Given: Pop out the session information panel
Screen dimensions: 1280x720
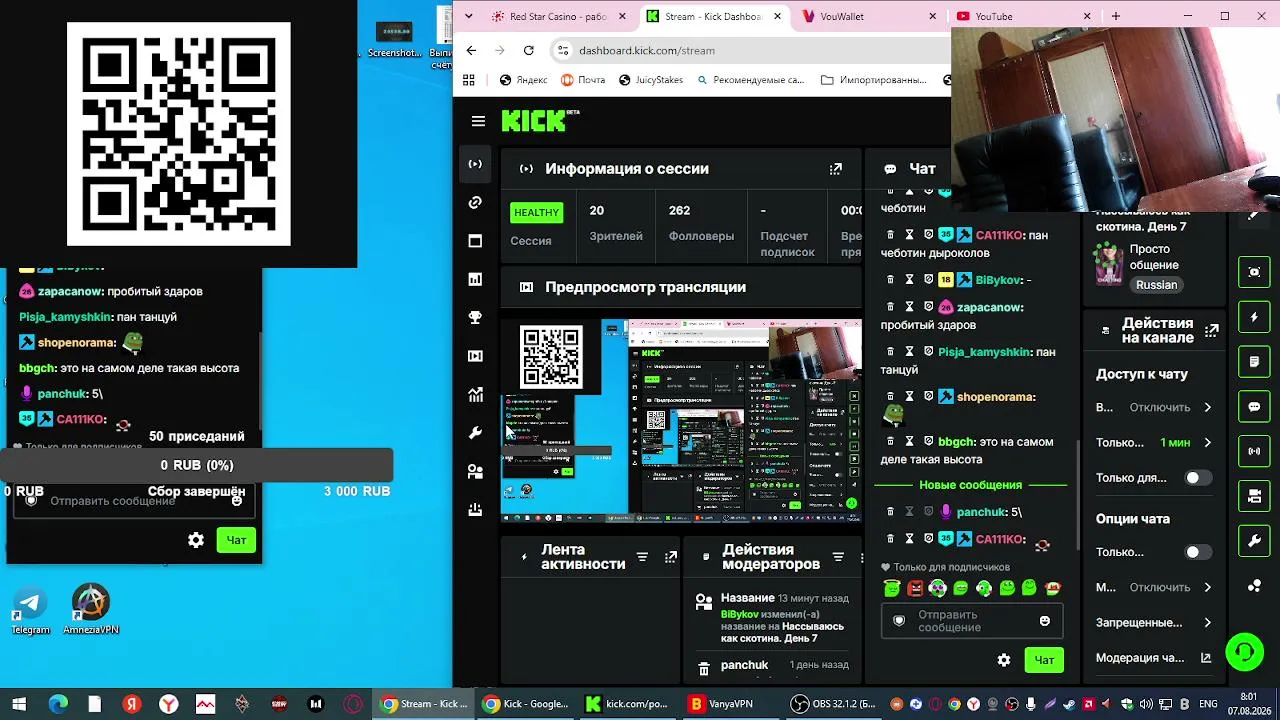Looking at the screenshot, I should tap(836, 169).
